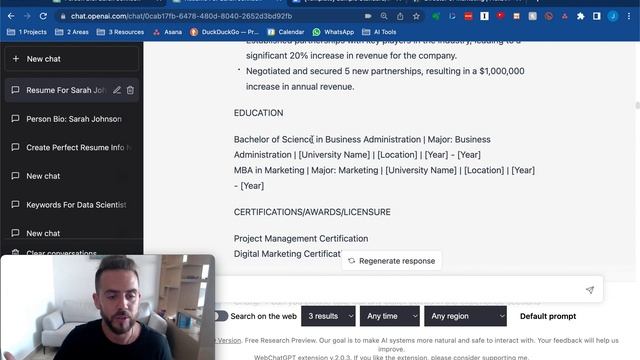
Task: Click the zoom magnifier icon in address bar
Action: point(384,16)
